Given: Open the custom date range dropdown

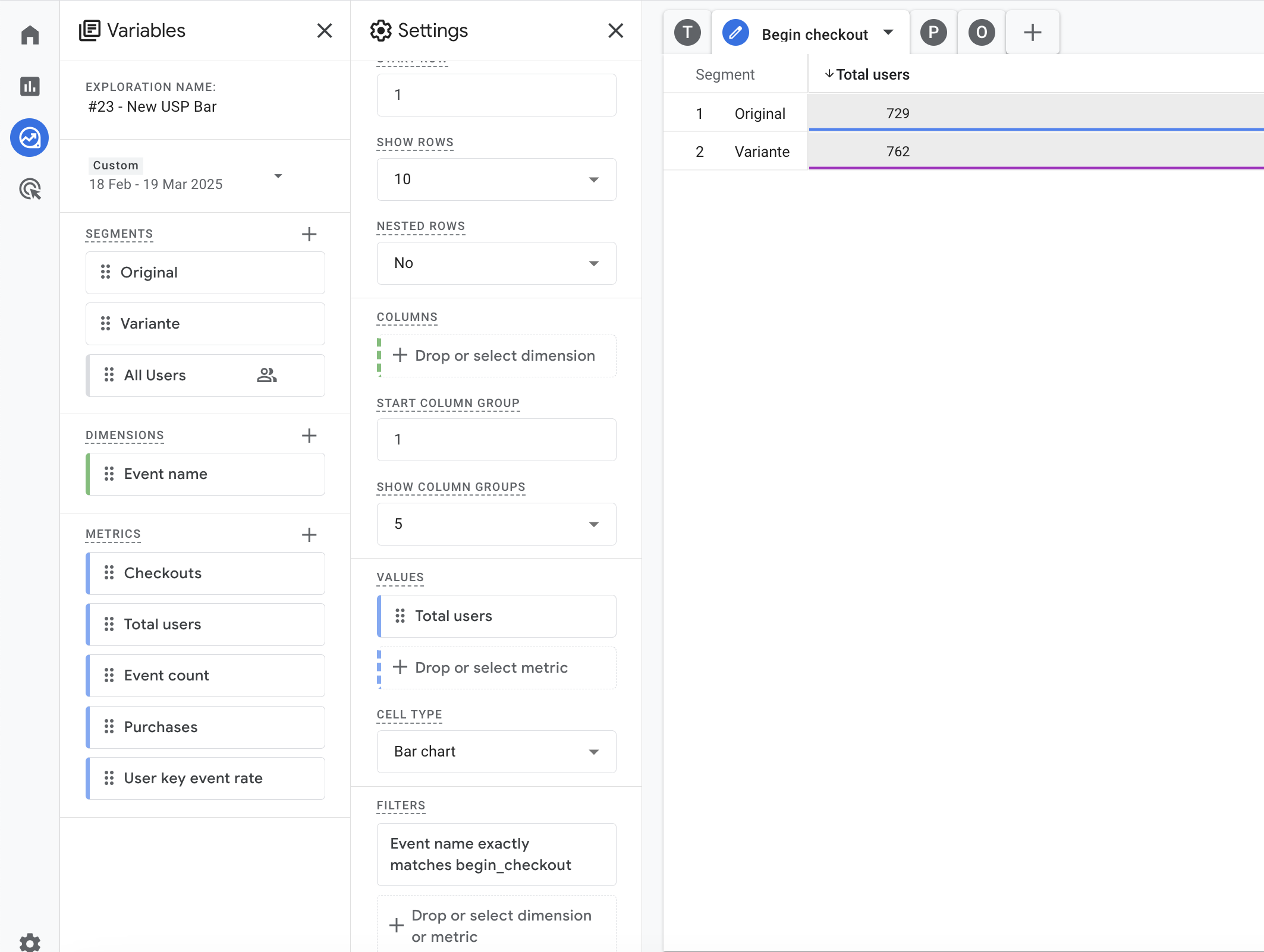Looking at the screenshot, I should point(278,176).
